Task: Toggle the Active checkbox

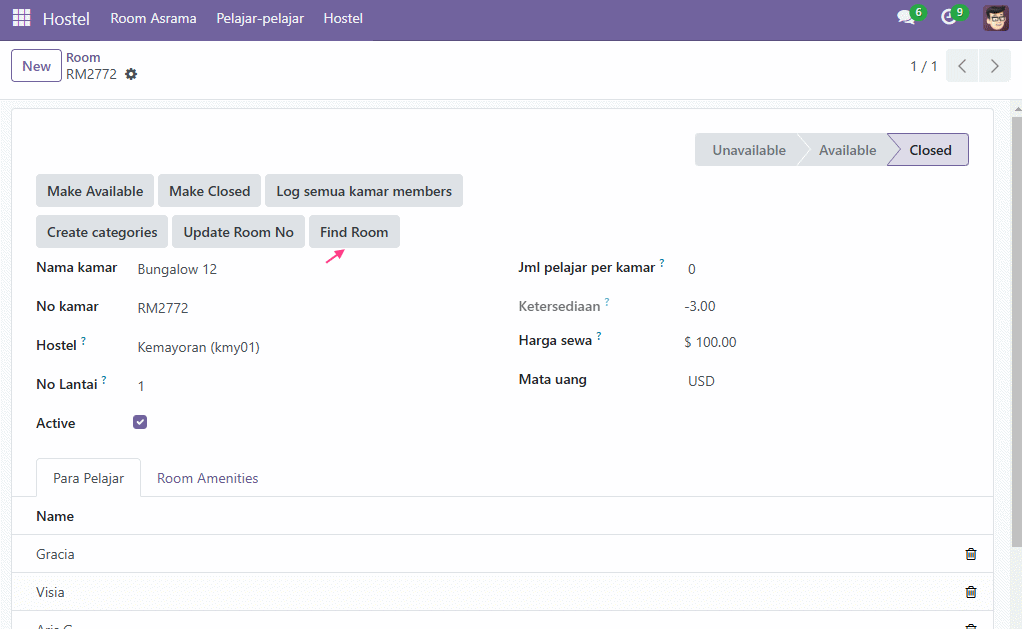Action: pos(140,422)
